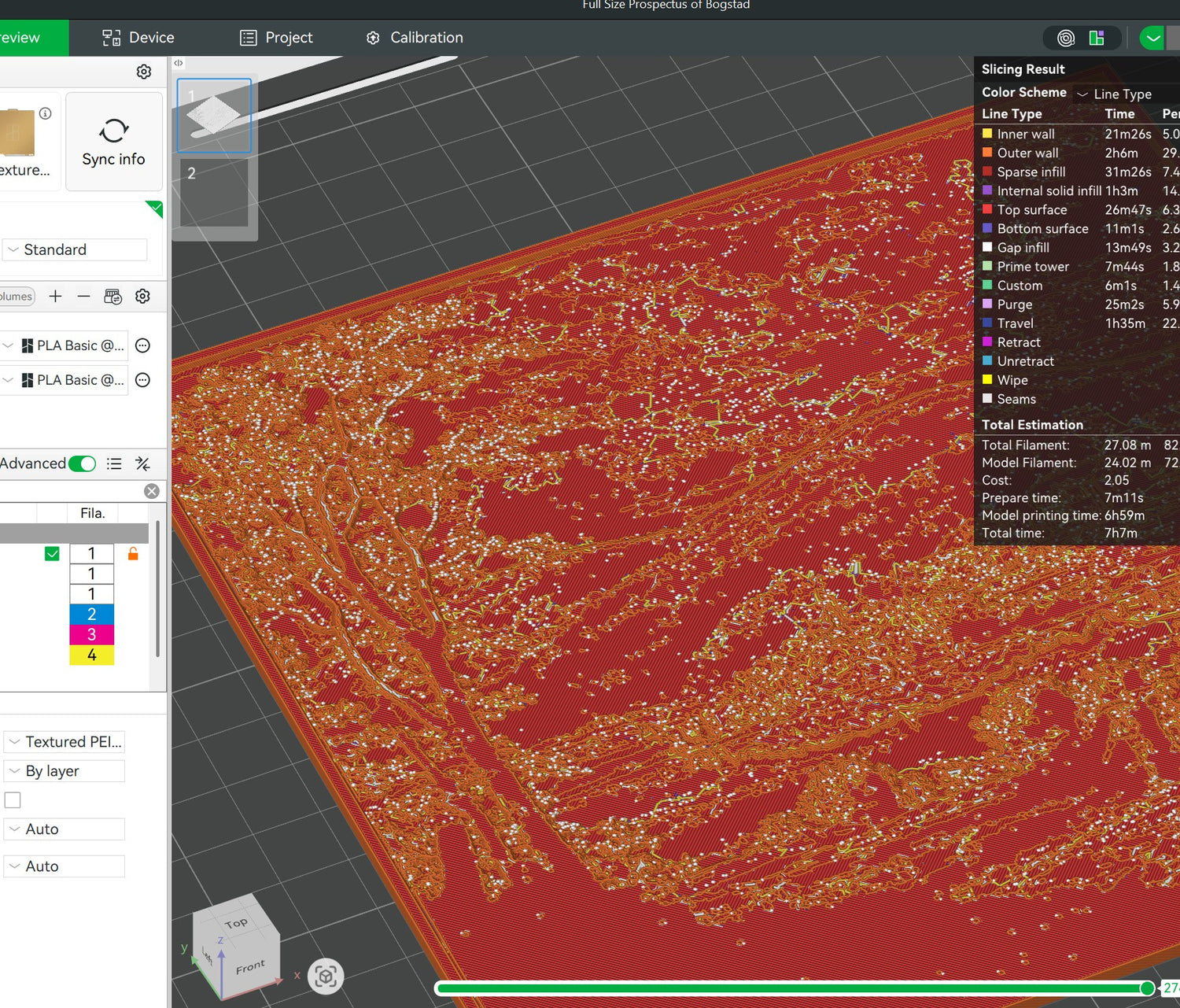
Task: Click the Total time 7h7m value
Action: [1121, 534]
